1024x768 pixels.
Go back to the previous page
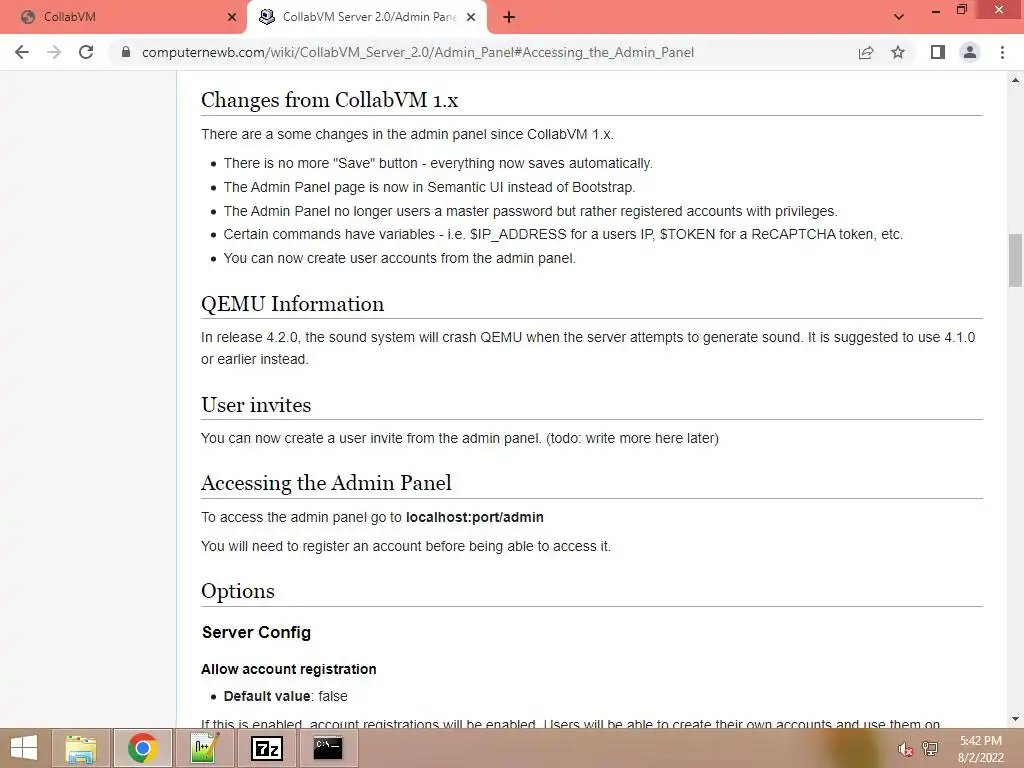tap(22, 52)
